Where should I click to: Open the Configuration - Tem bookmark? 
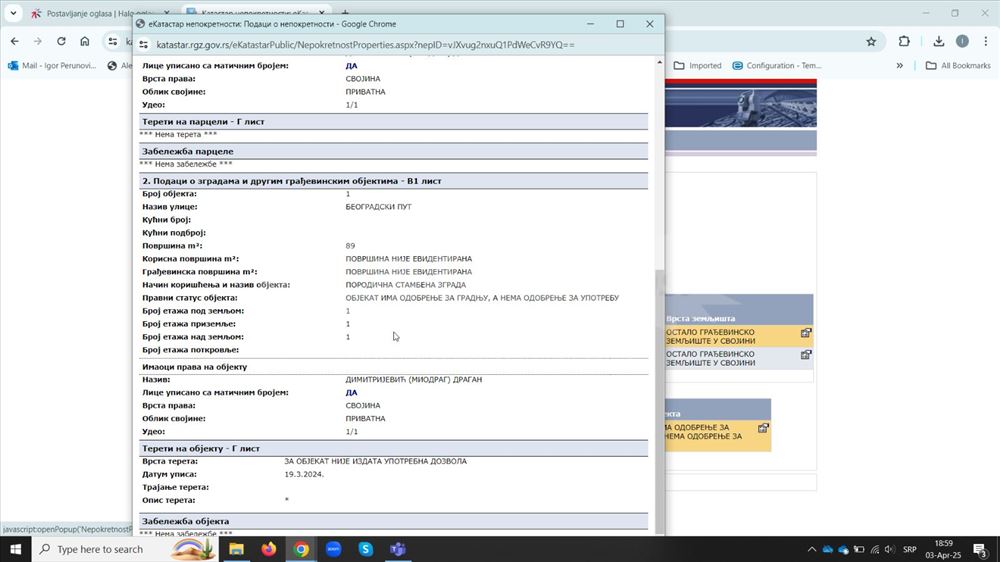coord(777,66)
